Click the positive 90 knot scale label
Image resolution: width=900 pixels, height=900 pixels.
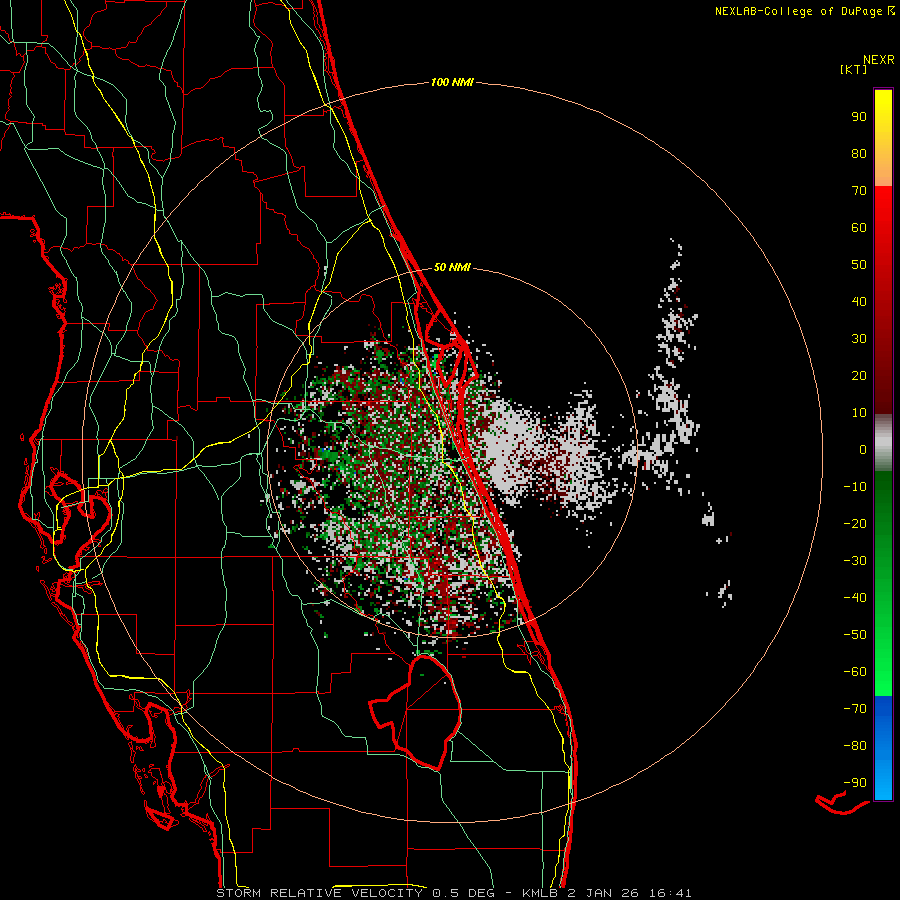tap(859, 117)
